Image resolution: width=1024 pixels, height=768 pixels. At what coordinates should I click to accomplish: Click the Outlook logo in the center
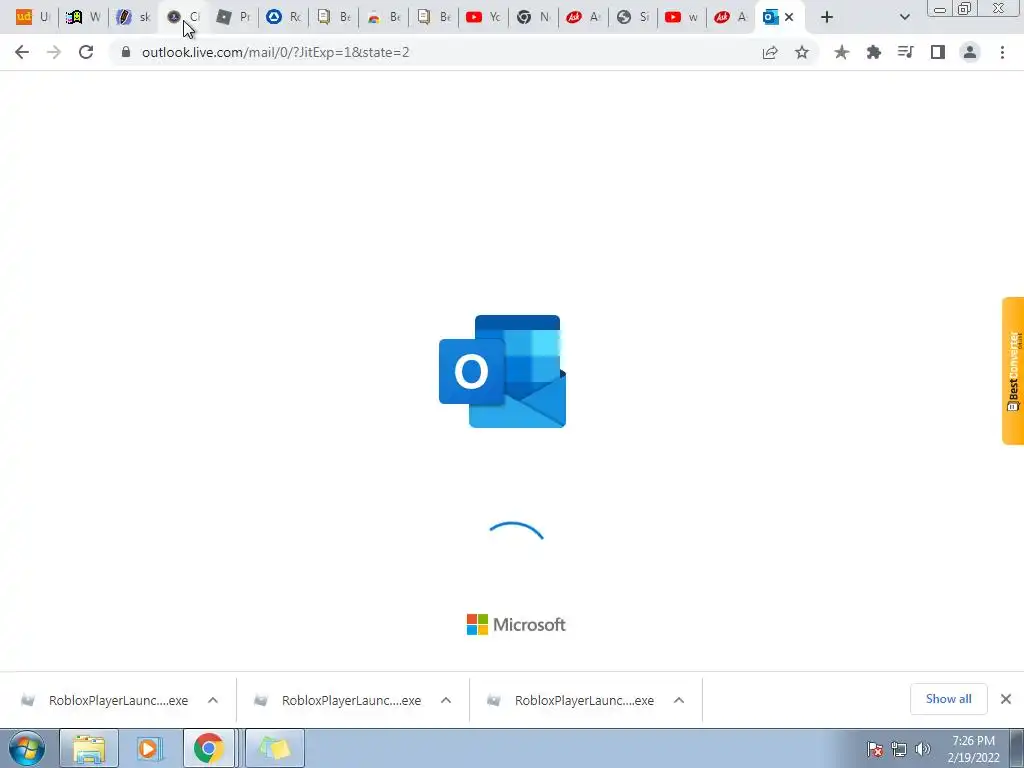click(502, 371)
